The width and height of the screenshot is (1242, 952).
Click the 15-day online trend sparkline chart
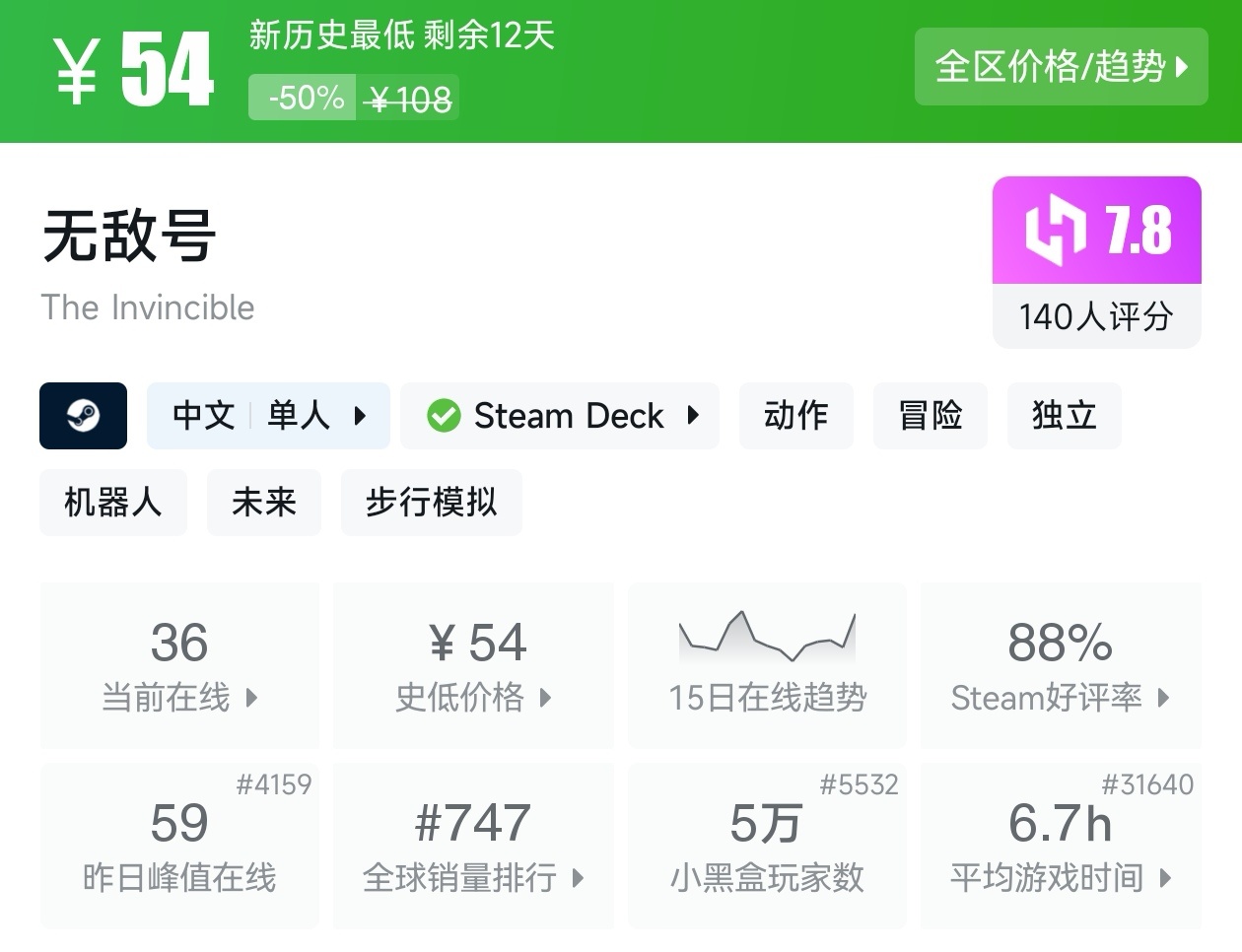767,637
